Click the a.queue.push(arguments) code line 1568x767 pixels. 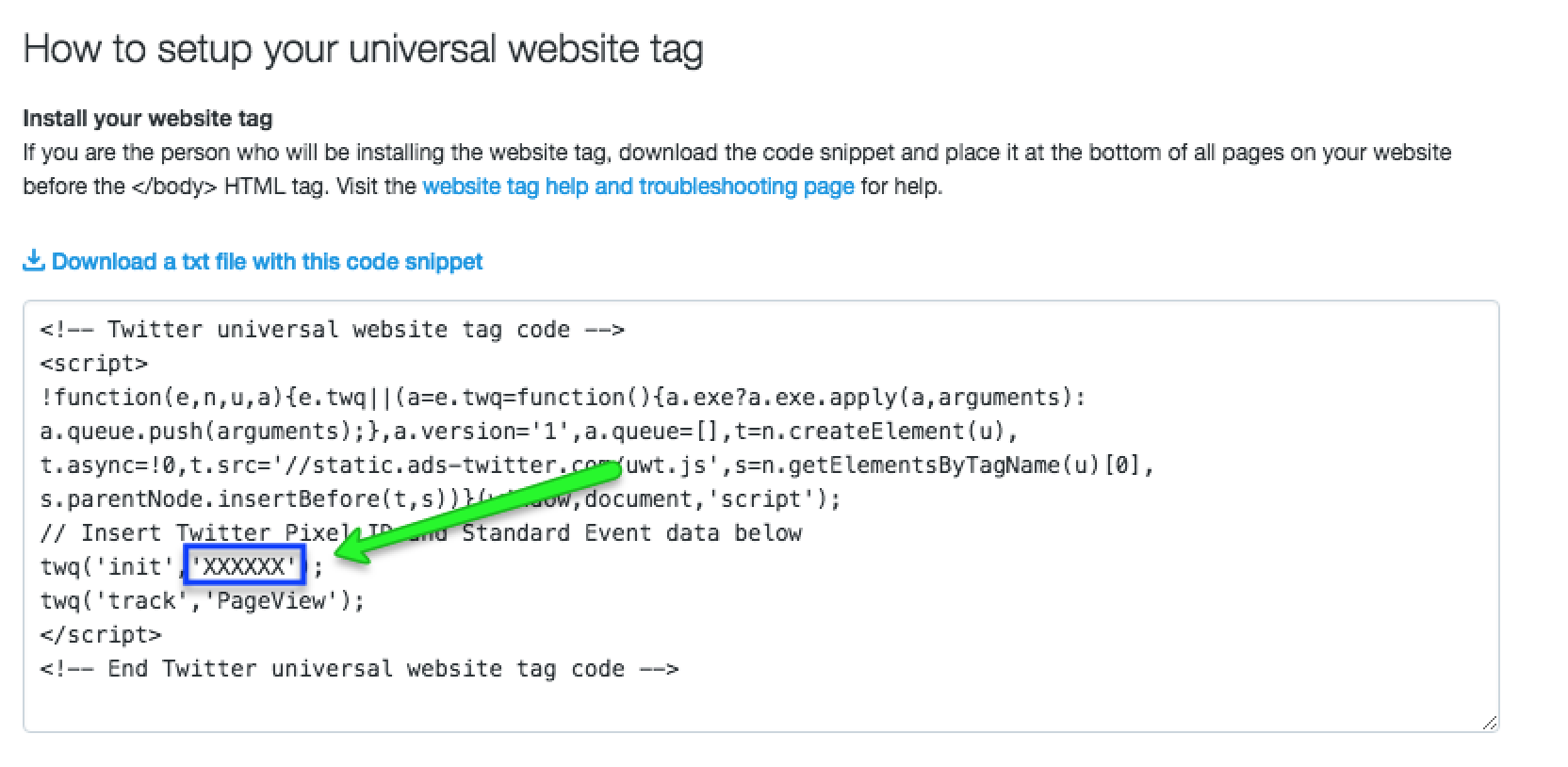click(x=529, y=432)
